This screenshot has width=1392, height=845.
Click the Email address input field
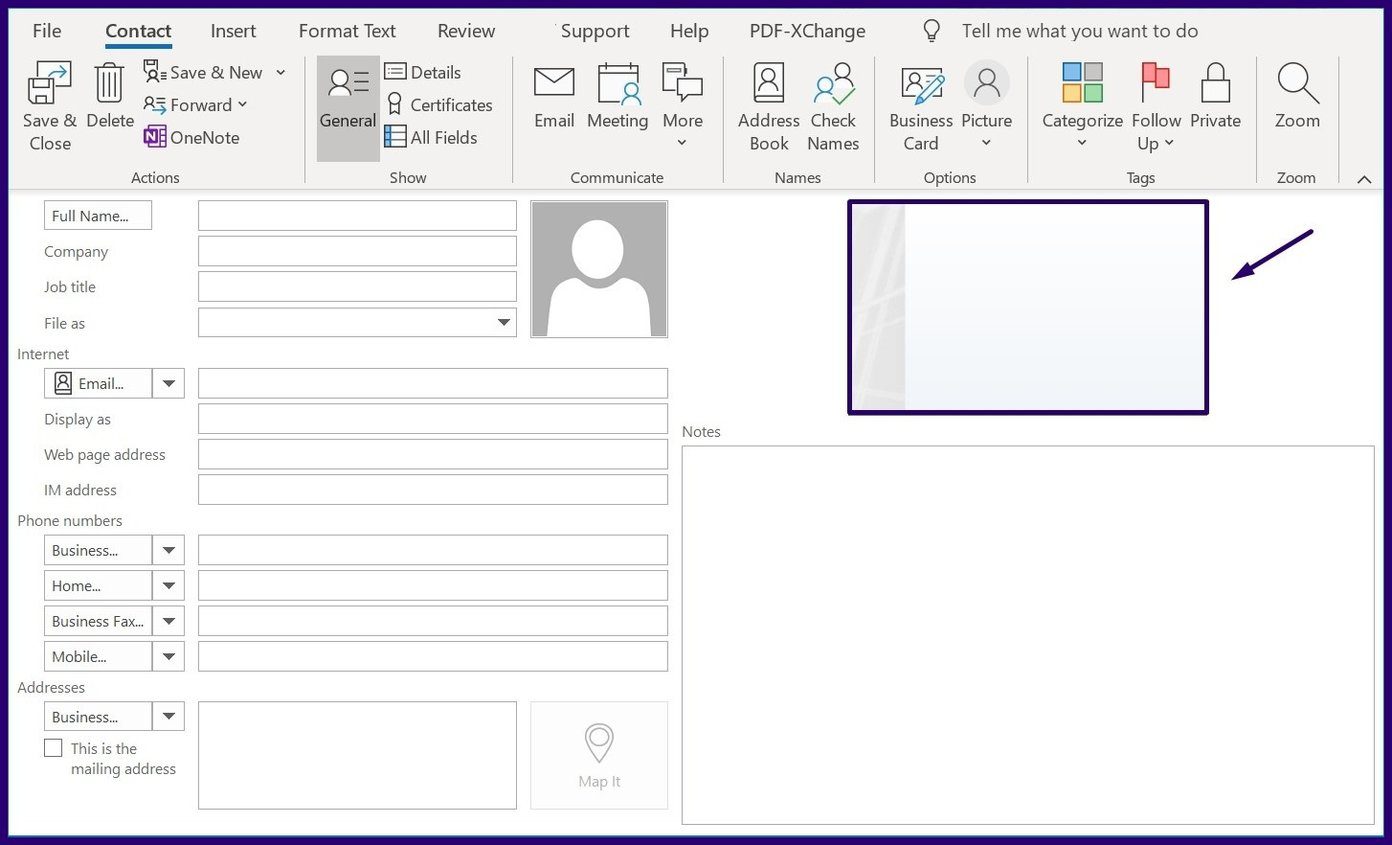click(x=433, y=383)
